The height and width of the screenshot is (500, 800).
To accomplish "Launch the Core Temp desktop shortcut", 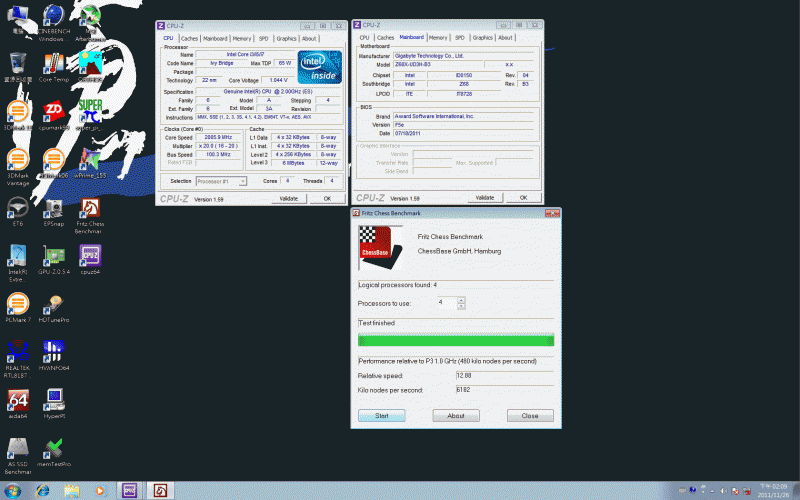I will coord(54,67).
